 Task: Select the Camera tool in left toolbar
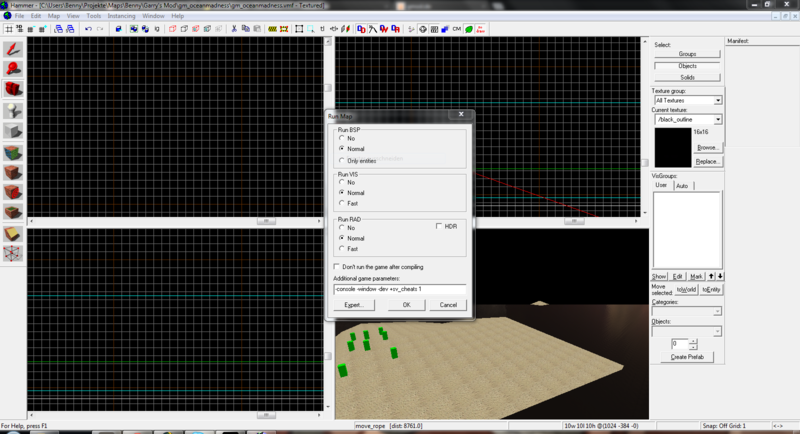click(13, 90)
